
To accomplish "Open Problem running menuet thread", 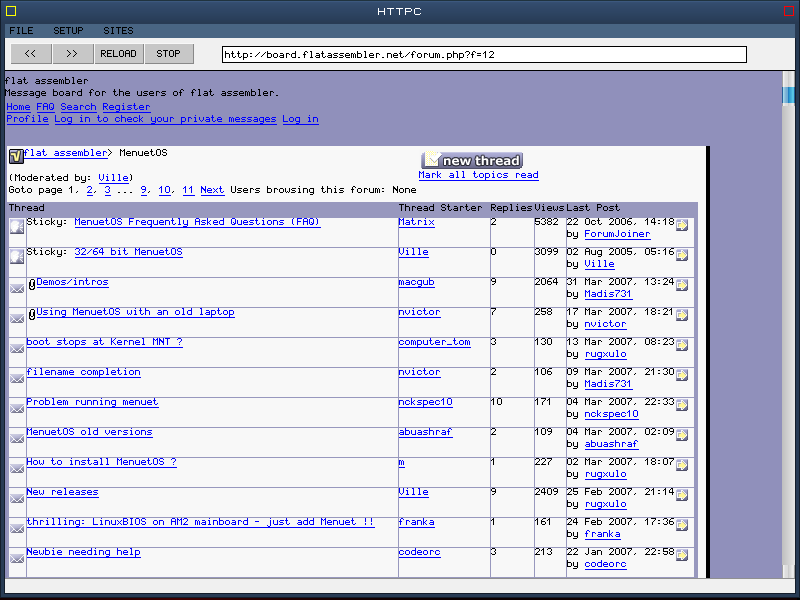I will click(92, 403).
